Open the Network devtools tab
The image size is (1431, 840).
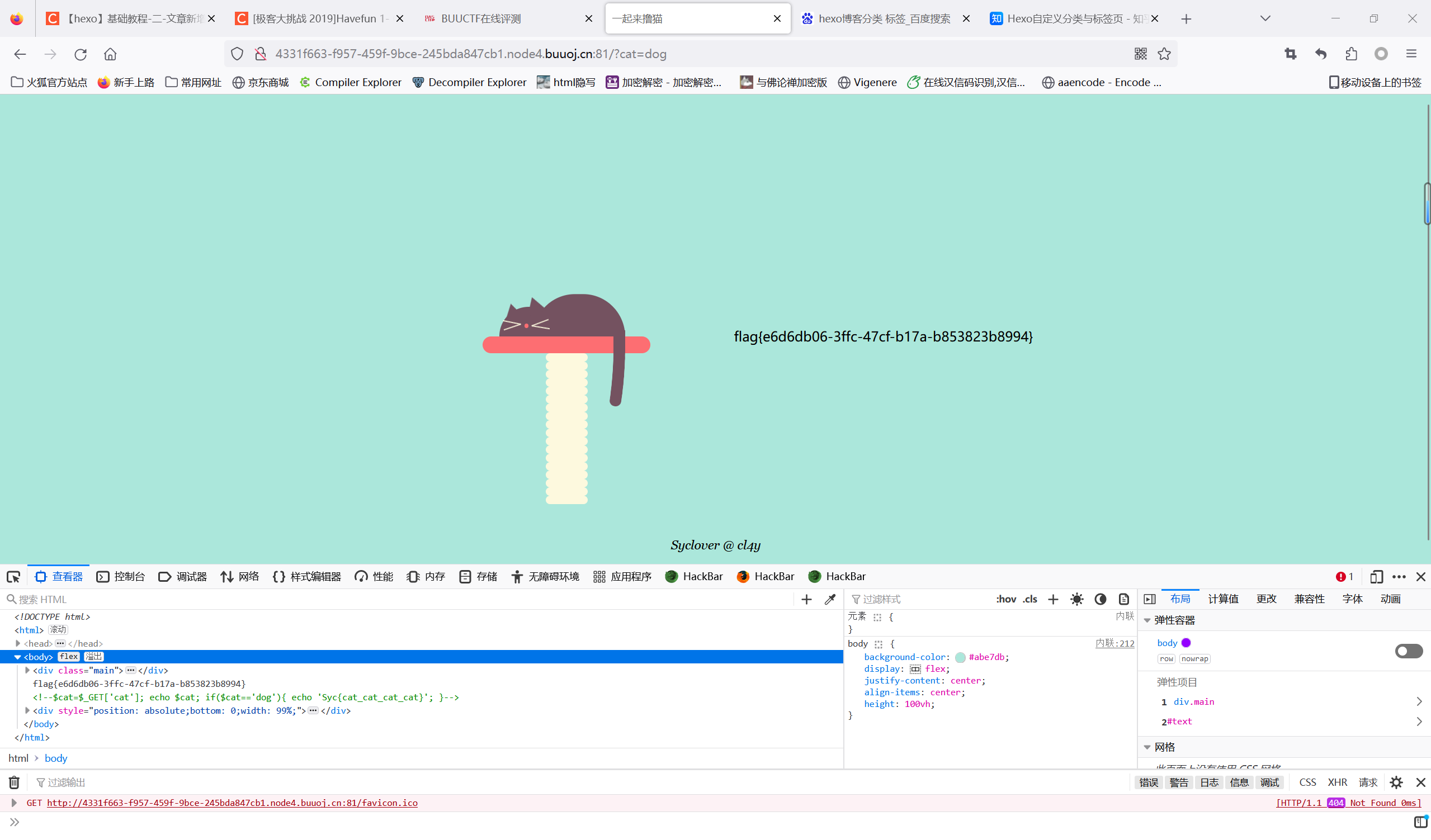click(x=240, y=577)
